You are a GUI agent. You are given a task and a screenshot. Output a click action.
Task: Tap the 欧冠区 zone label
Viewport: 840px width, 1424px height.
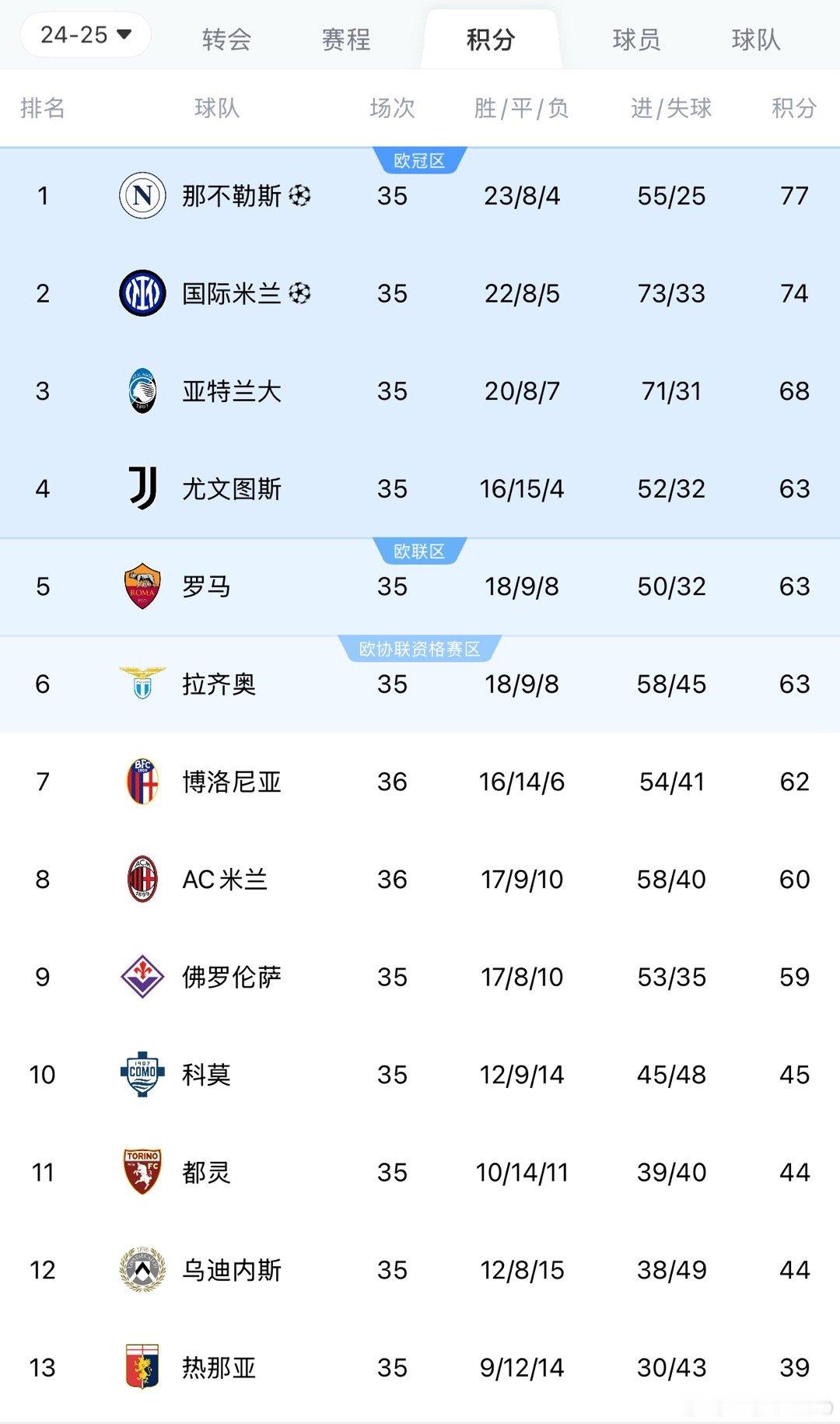(420, 160)
